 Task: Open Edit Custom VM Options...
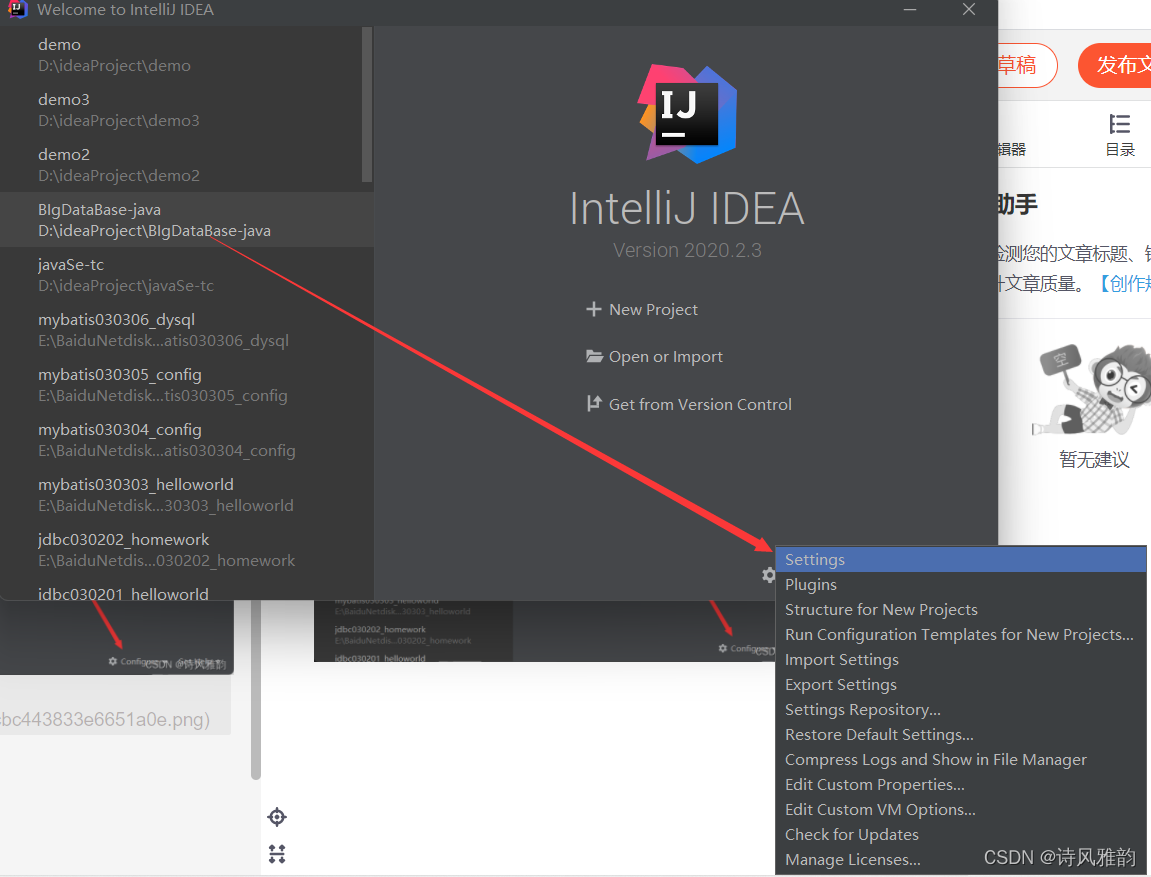[x=961, y=809]
